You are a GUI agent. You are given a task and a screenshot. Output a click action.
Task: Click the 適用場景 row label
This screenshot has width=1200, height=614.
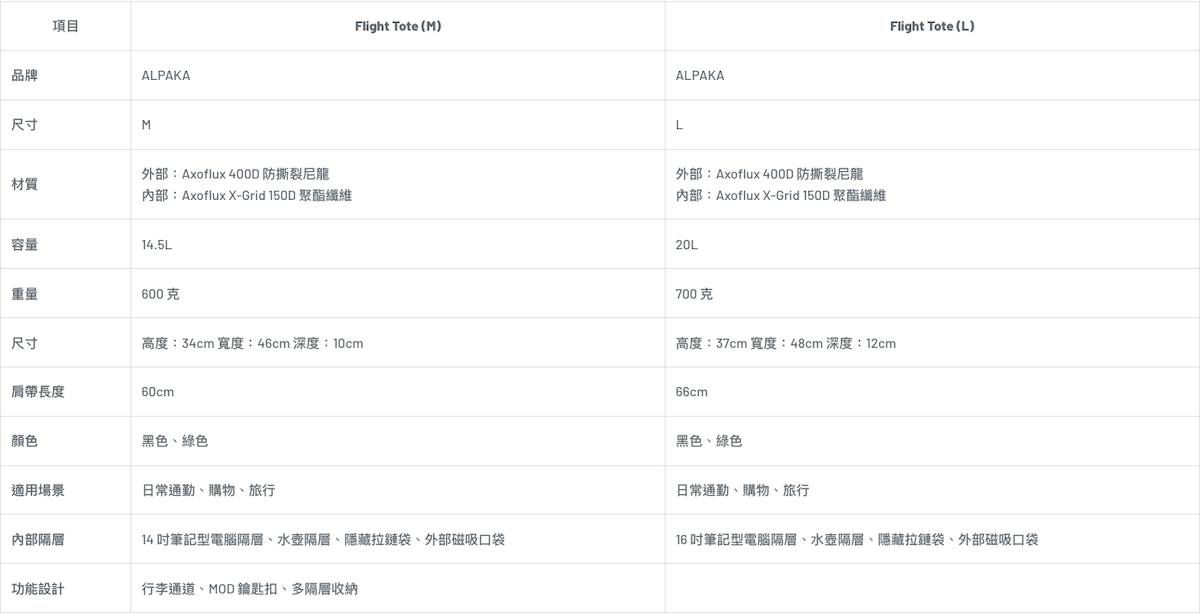[x=38, y=490]
